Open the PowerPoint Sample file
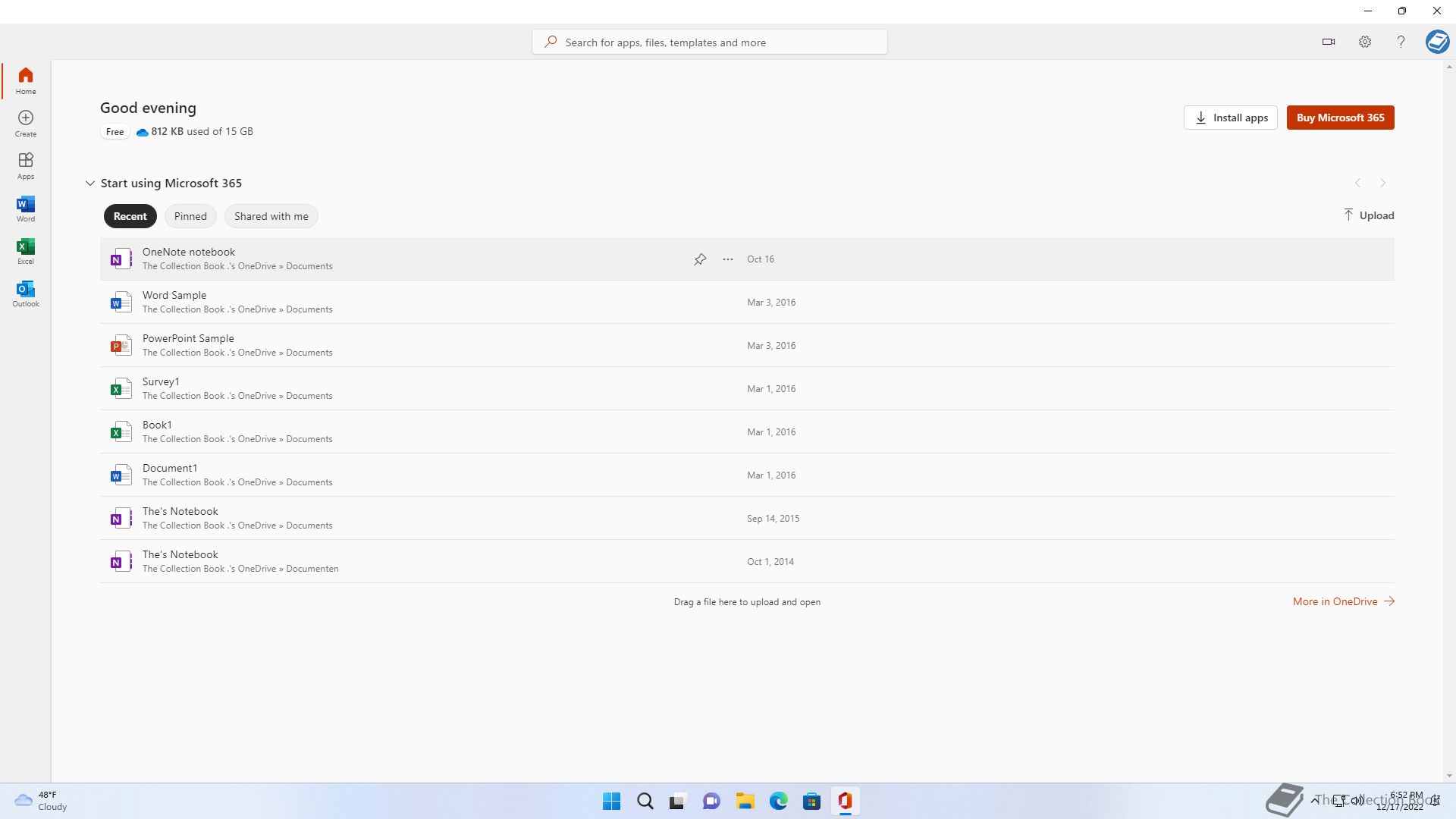Viewport: 1456px width, 819px height. click(x=747, y=345)
